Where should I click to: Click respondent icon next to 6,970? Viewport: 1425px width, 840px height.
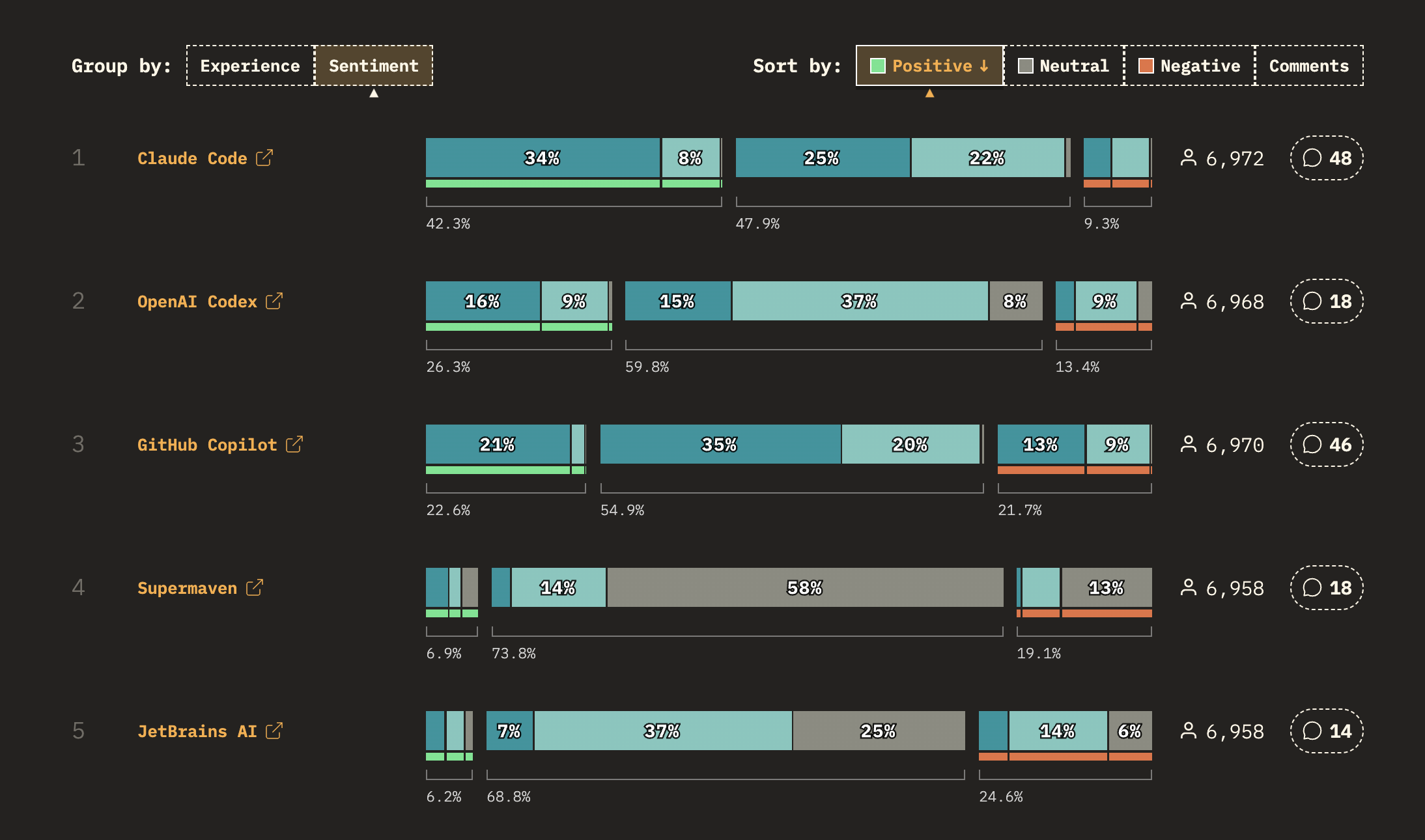click(1189, 444)
